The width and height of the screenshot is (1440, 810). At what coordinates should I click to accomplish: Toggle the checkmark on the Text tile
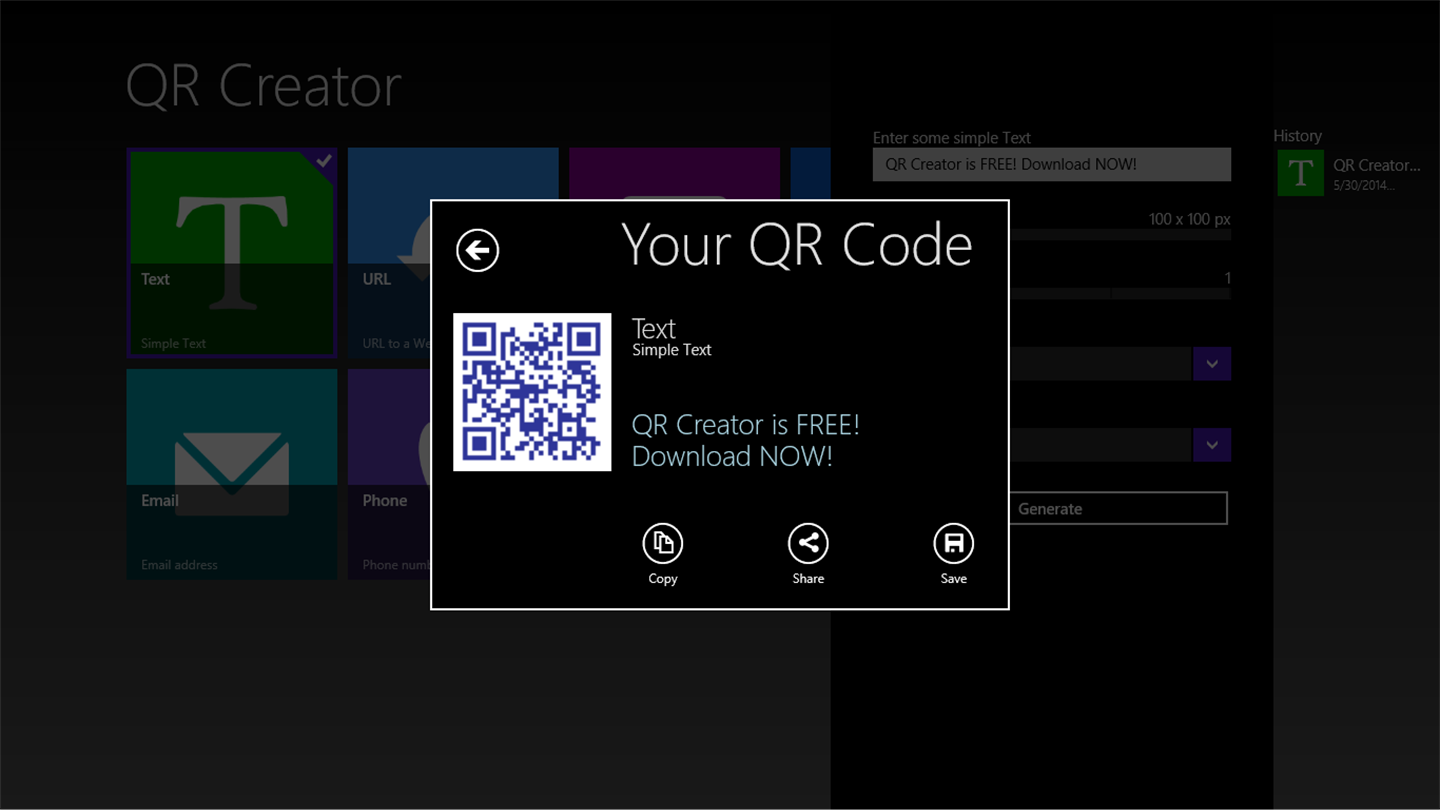point(324,160)
